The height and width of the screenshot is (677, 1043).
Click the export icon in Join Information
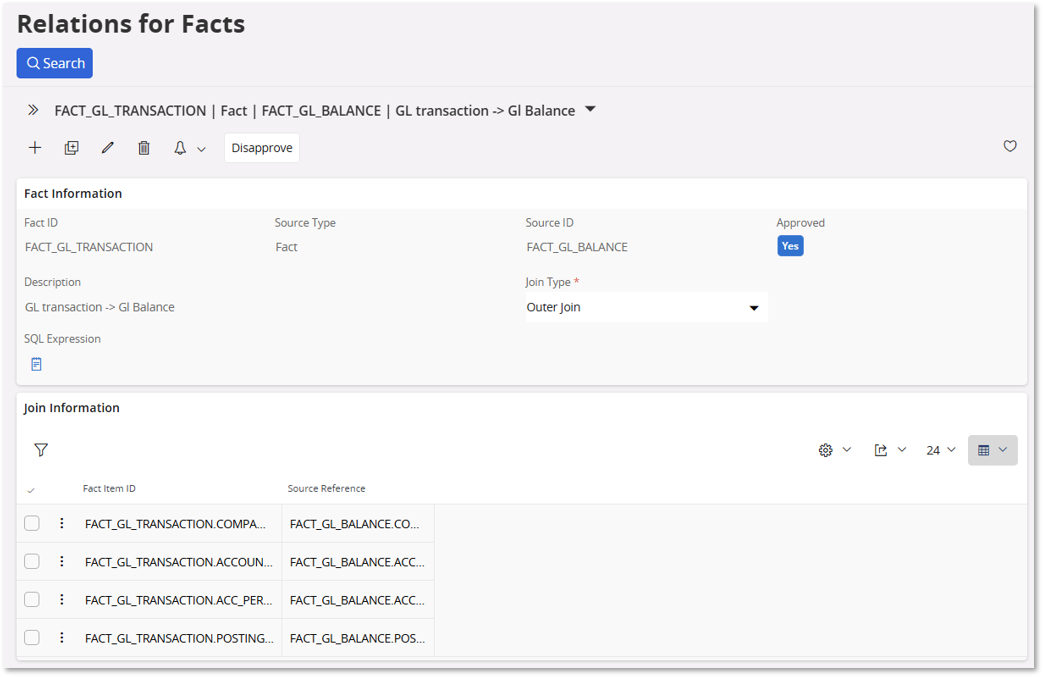[881, 450]
